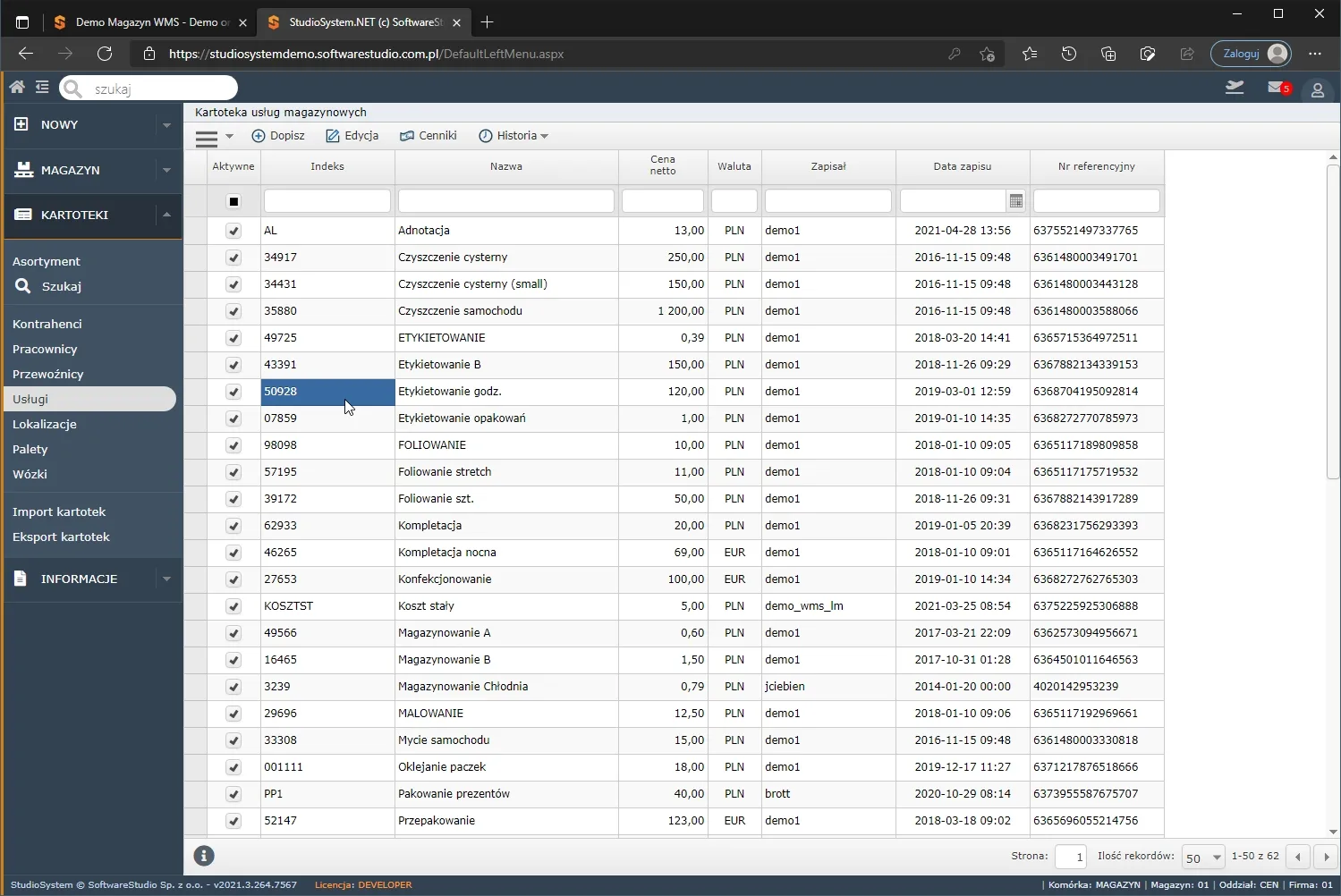Click the info circle icon at bottom
Viewport: 1341px width, 896px height.
(x=204, y=856)
